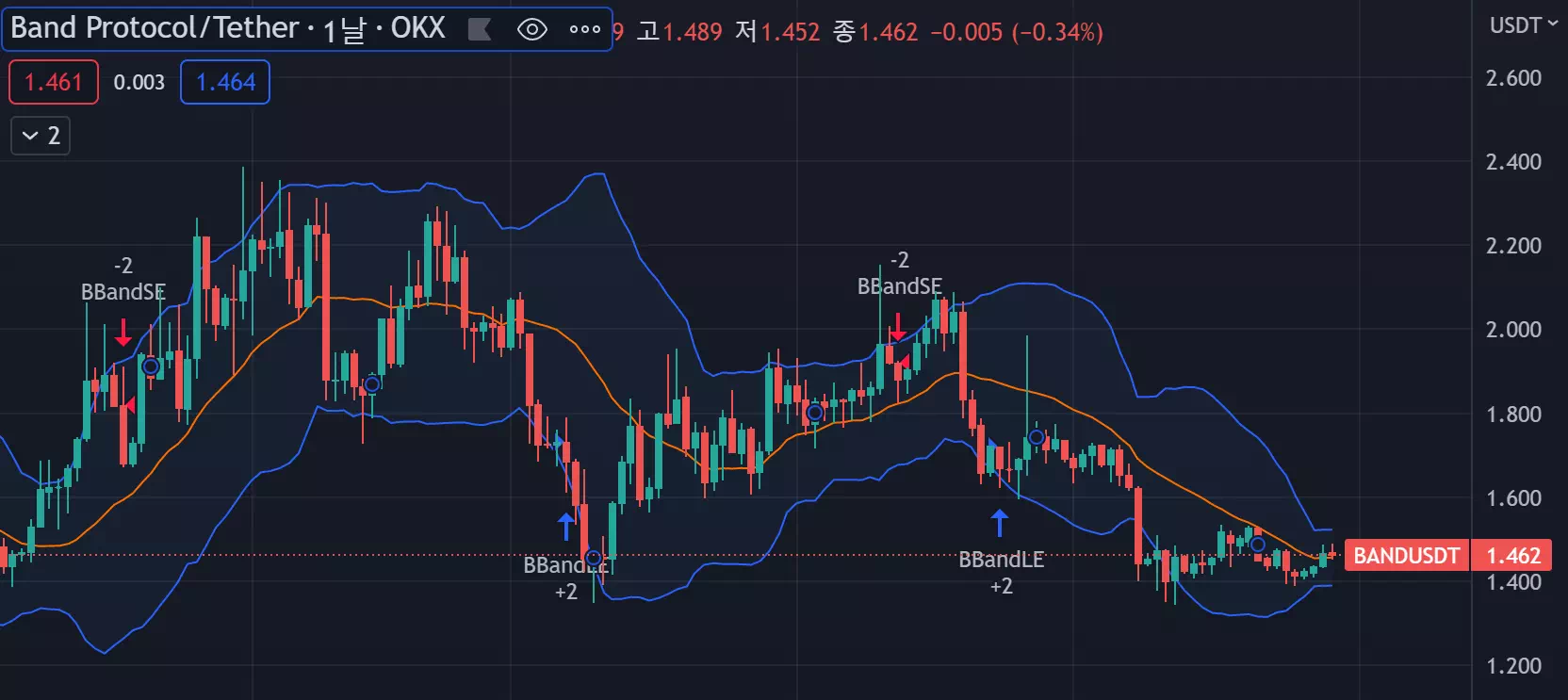Click the right red BBandSE down arrow
The width and height of the screenshot is (1568, 700).
tap(898, 327)
